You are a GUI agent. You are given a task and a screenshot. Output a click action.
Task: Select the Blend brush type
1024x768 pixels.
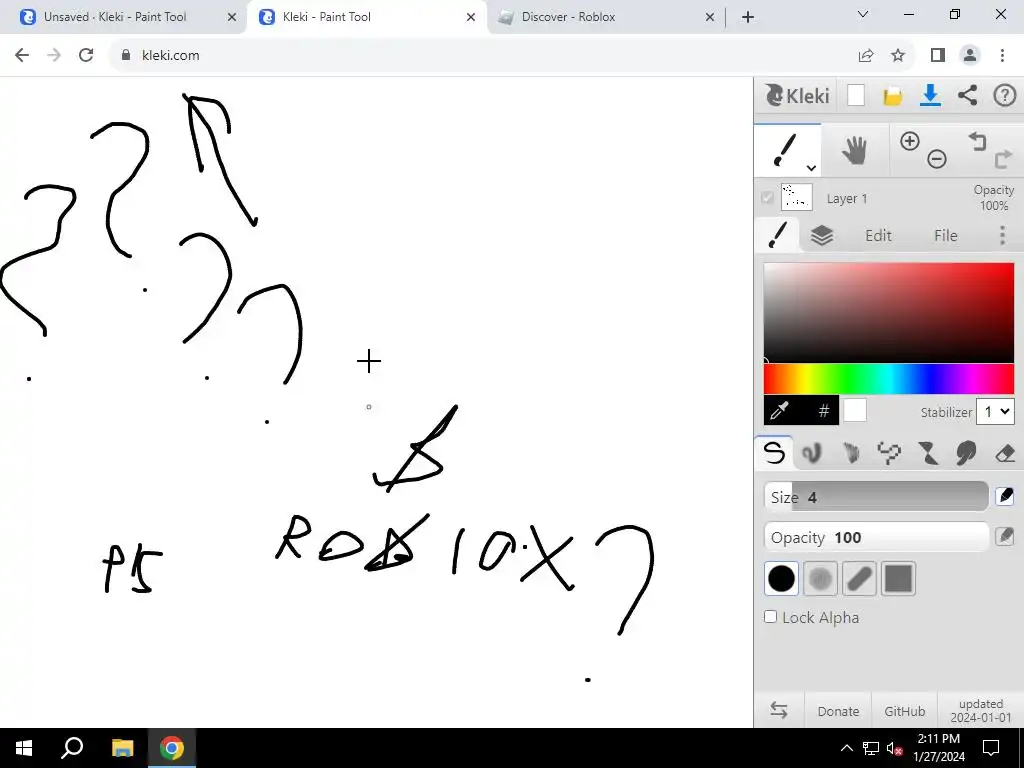[x=812, y=453]
